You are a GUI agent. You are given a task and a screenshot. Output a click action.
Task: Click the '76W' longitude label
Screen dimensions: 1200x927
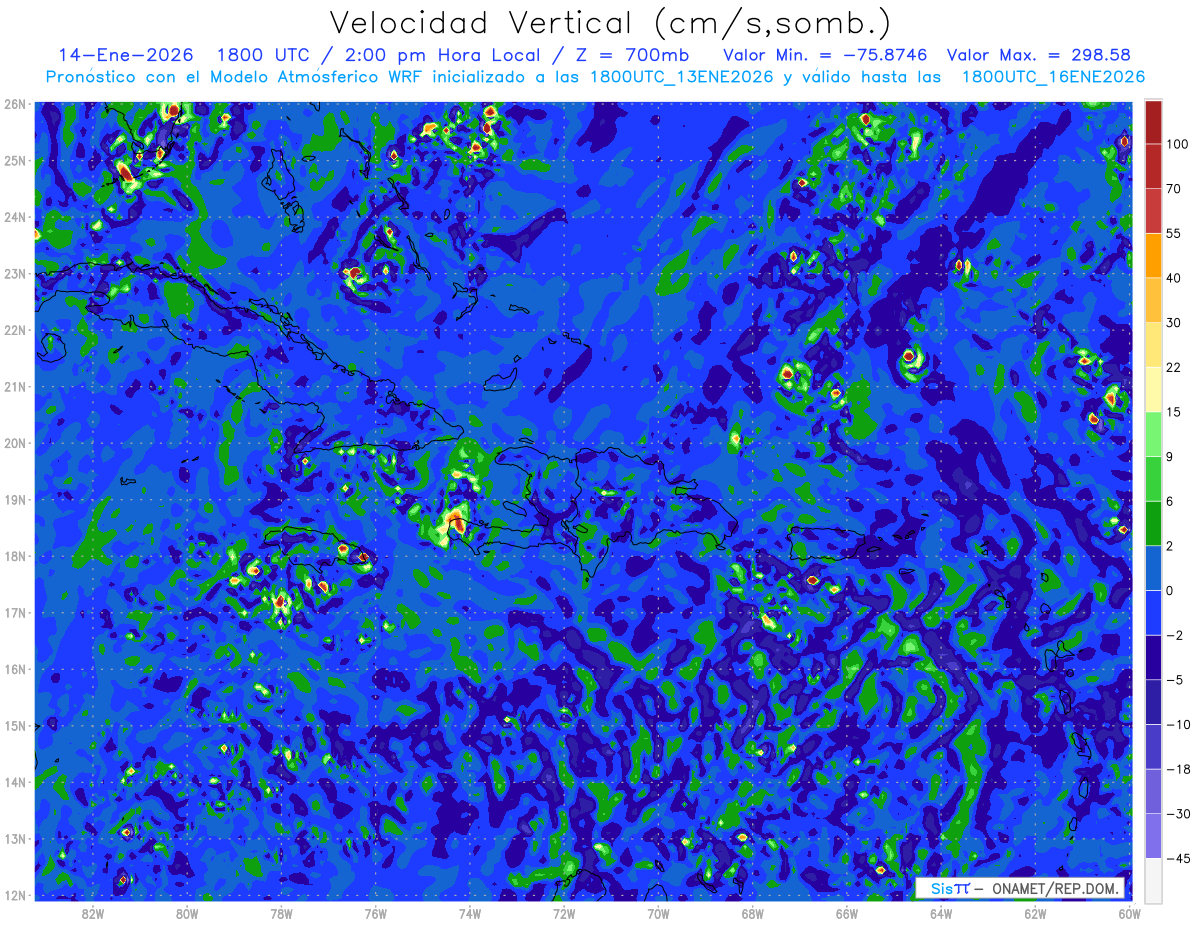[375, 912]
